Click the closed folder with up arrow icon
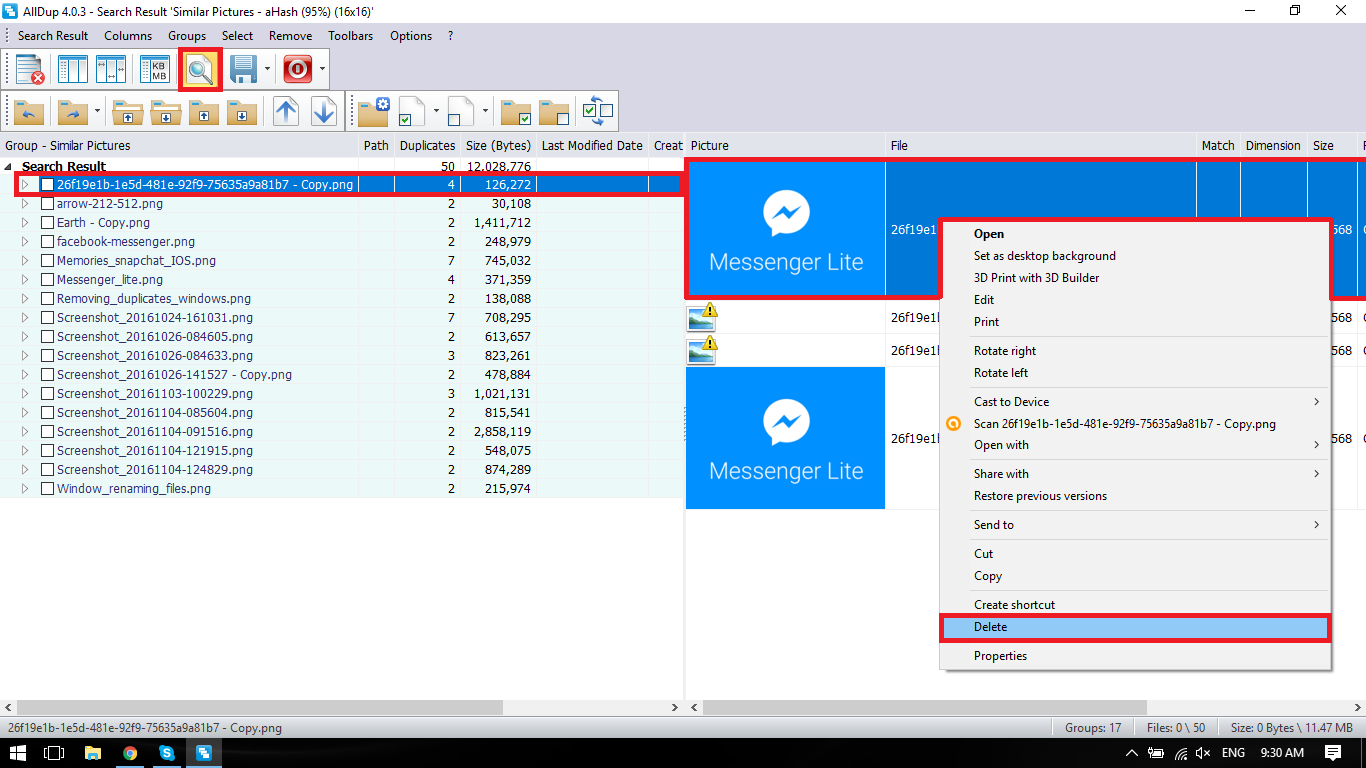This screenshot has height=768, width=1366. click(203, 111)
